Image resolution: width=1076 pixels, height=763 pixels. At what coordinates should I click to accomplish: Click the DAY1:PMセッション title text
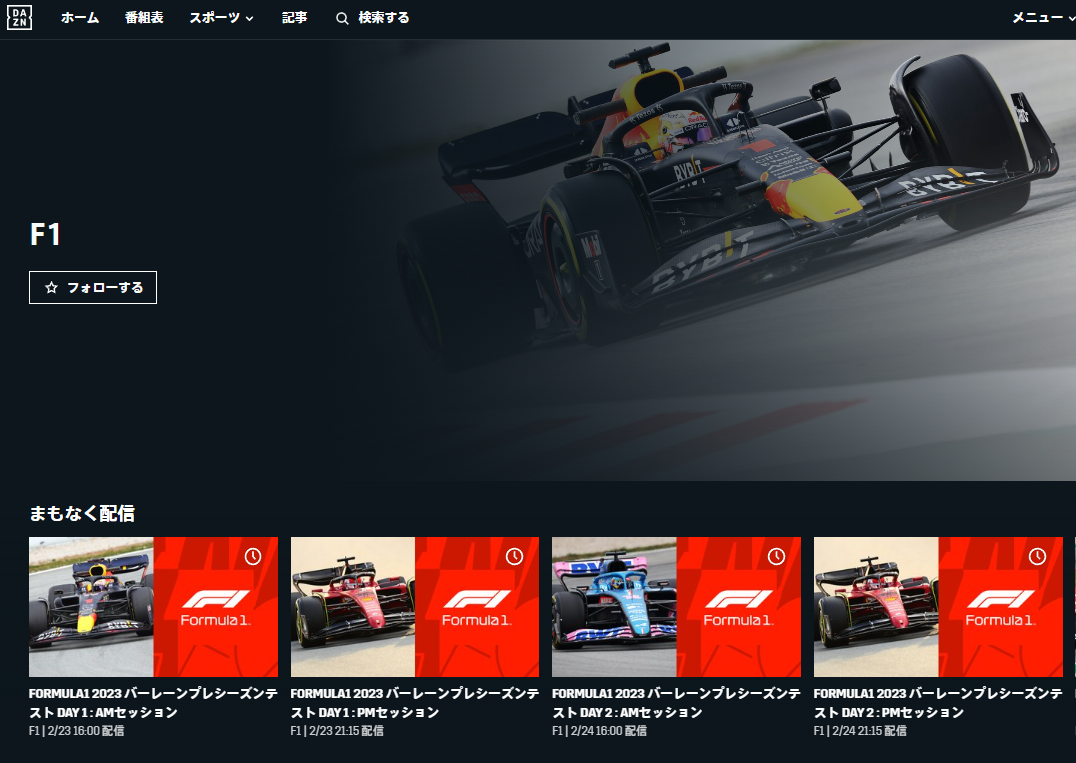coord(414,703)
